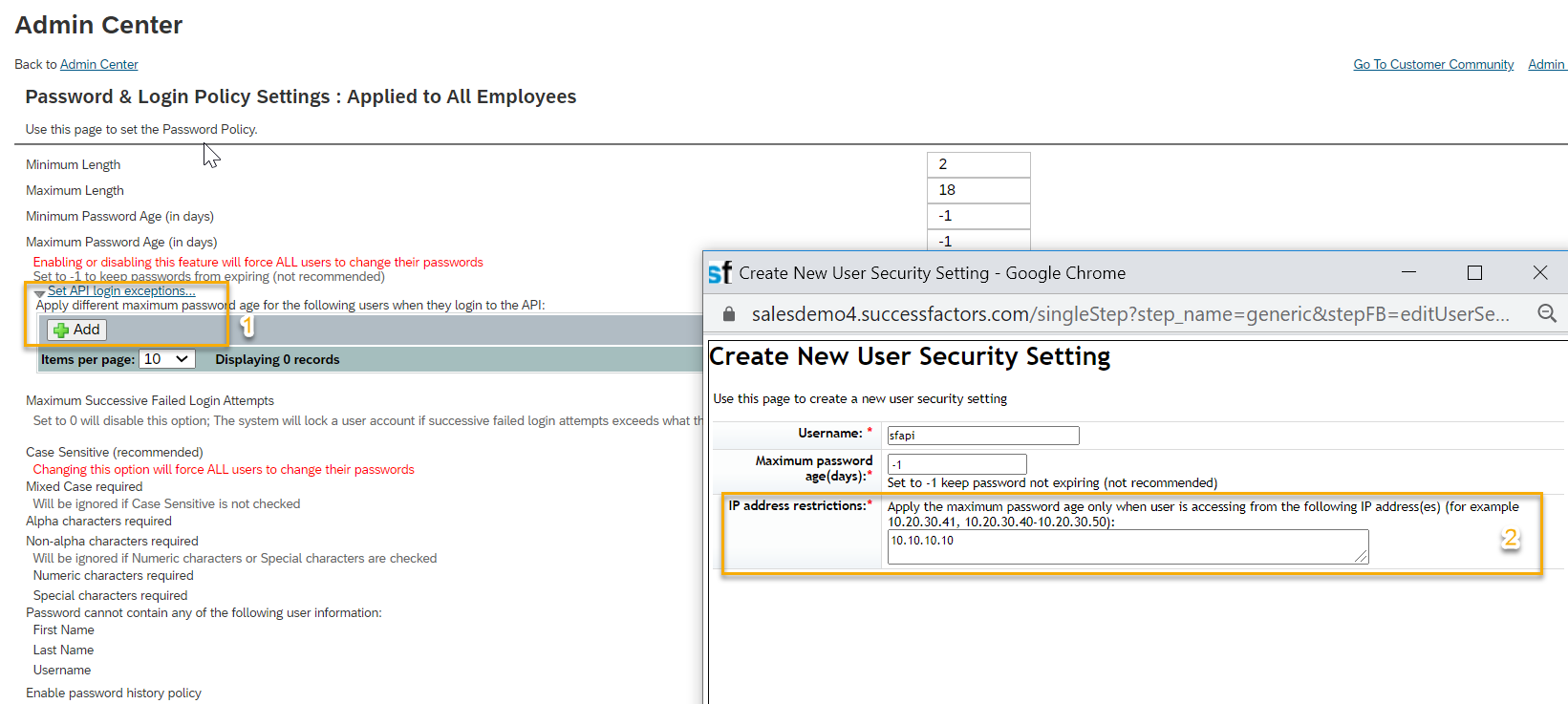The image size is (1568, 704).
Task: Click IP address restrictions text area
Action: point(1128,546)
